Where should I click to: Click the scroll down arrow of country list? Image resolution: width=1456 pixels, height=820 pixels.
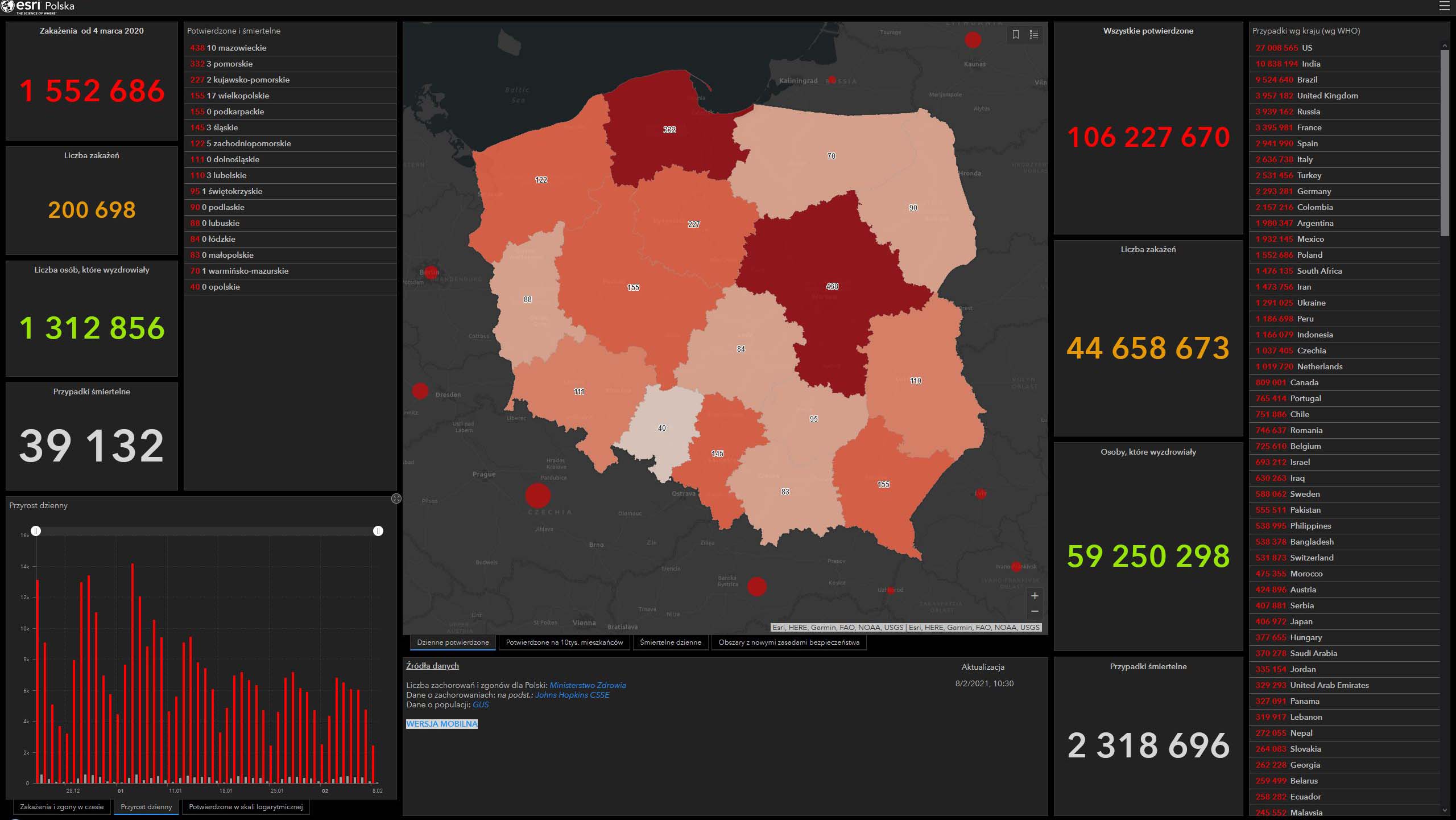1445,810
